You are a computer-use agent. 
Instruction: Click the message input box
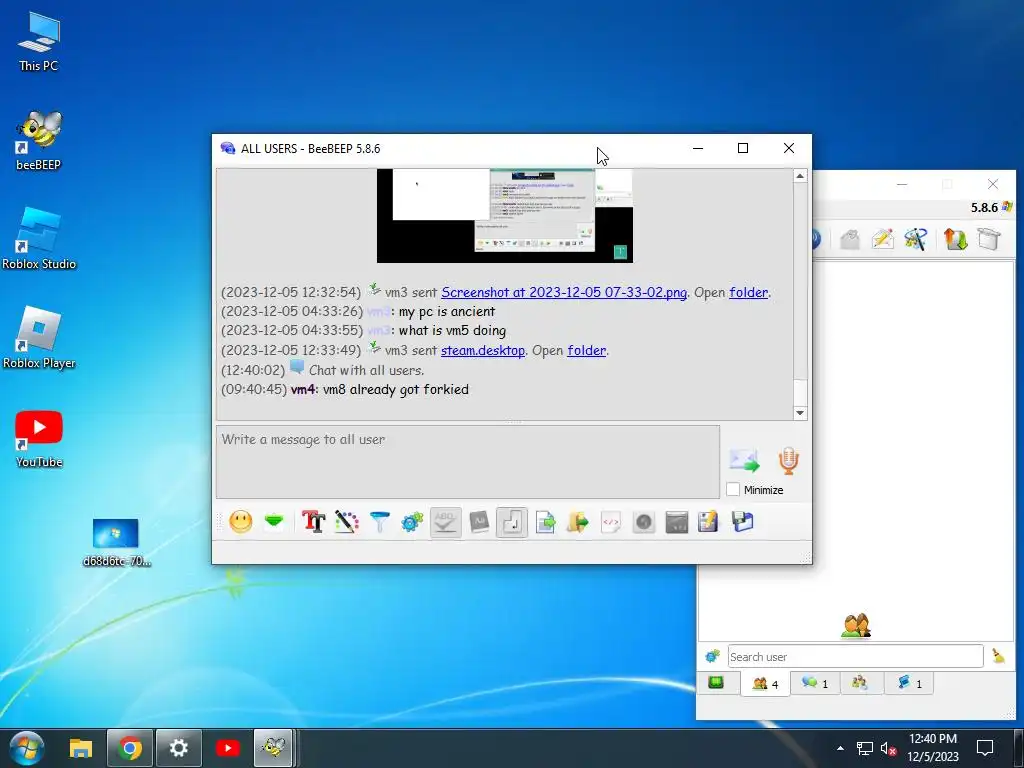[468, 462]
